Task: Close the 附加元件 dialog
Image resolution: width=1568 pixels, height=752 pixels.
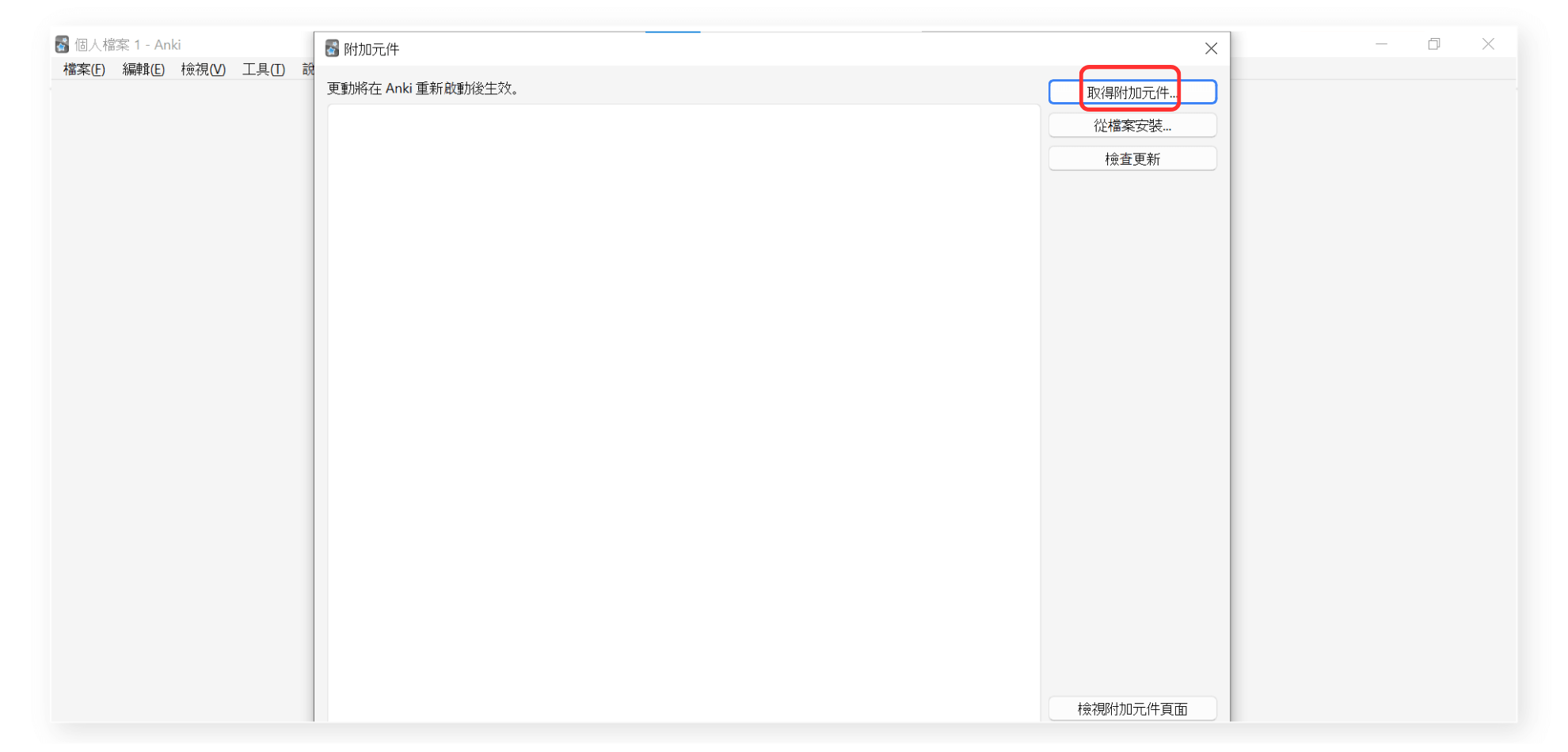Action: [1211, 49]
